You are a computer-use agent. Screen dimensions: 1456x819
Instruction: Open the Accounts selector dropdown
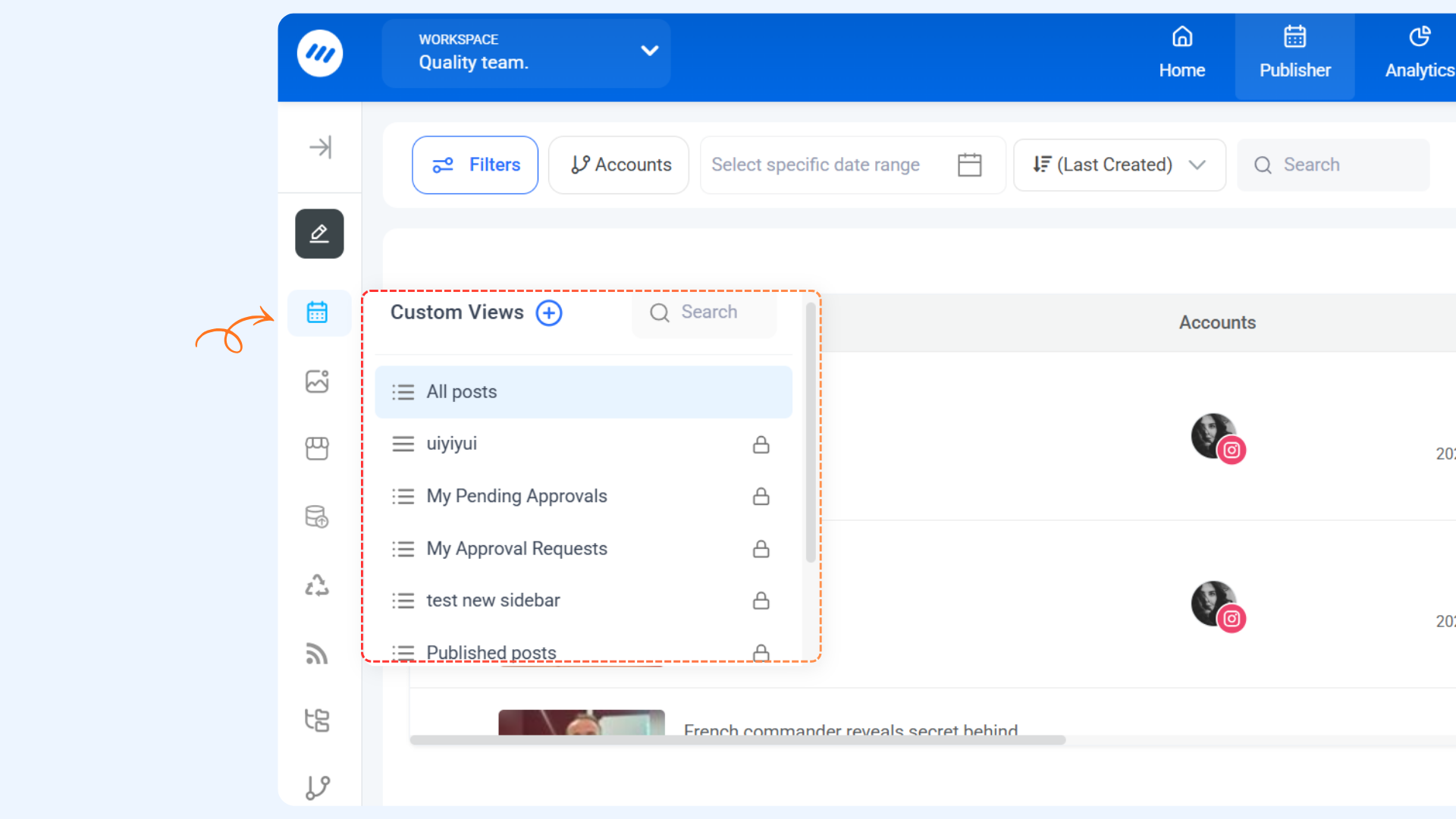(x=619, y=165)
